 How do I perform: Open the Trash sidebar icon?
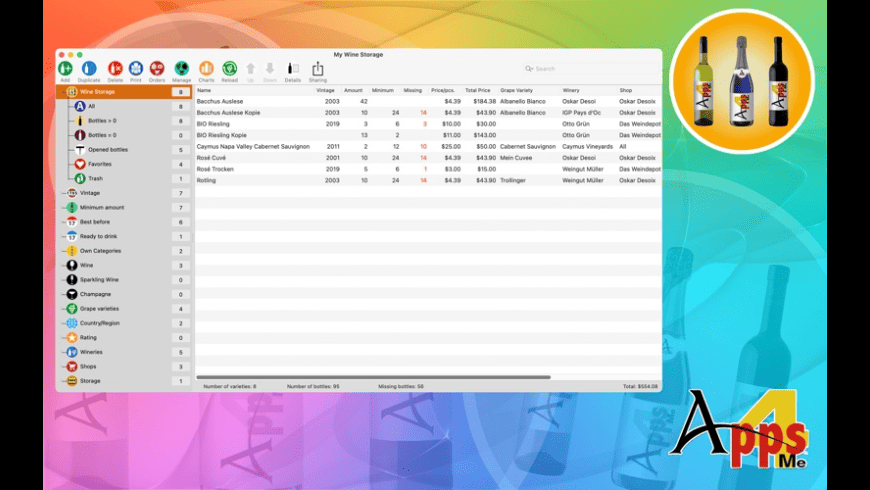coord(80,178)
